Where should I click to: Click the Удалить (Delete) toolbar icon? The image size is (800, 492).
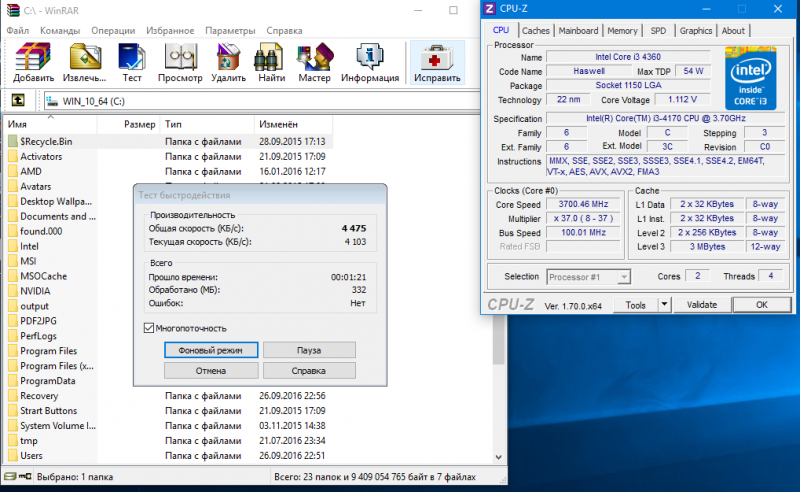(x=228, y=62)
